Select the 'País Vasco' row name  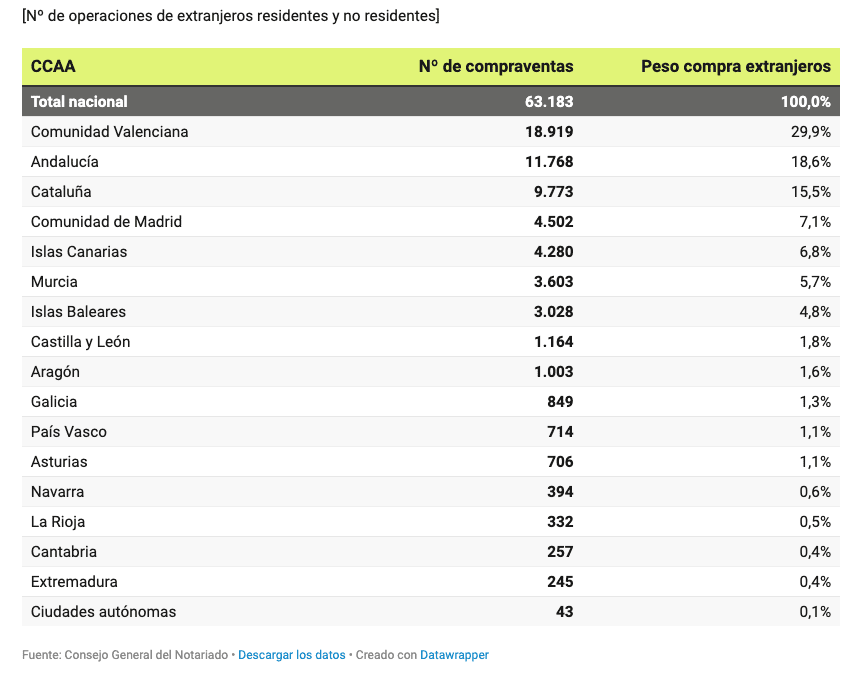(69, 432)
